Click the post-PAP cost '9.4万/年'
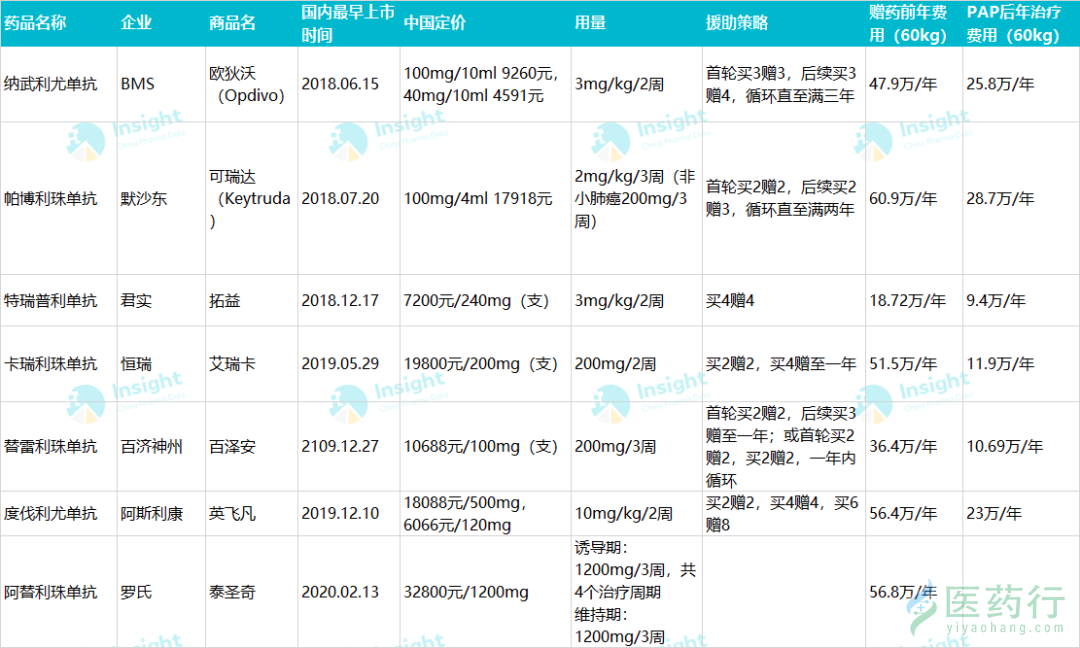 pyautogui.click(x=996, y=301)
